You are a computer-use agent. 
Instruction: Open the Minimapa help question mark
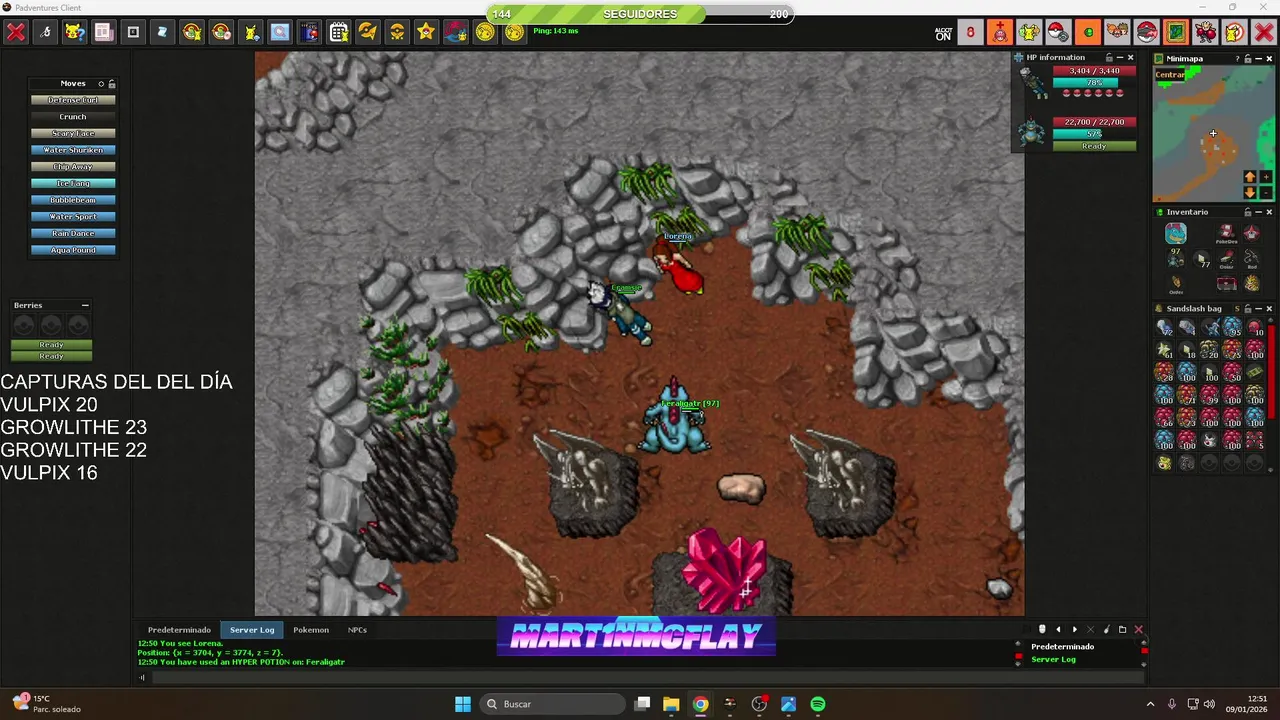point(1237,59)
